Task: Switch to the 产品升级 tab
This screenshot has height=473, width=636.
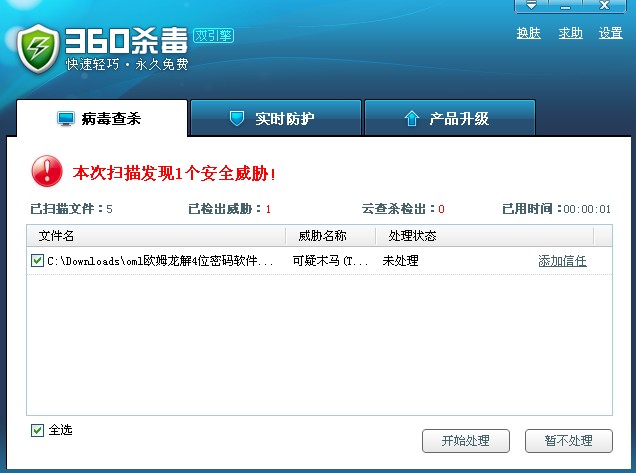Action: pyautogui.click(x=449, y=119)
